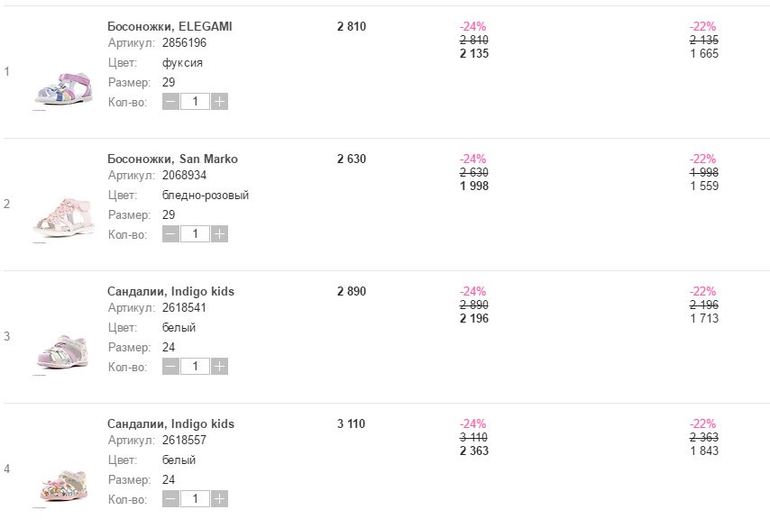Increase quantity for article 2618541 sandals
This screenshot has width=770, height=528.
pos(219,367)
